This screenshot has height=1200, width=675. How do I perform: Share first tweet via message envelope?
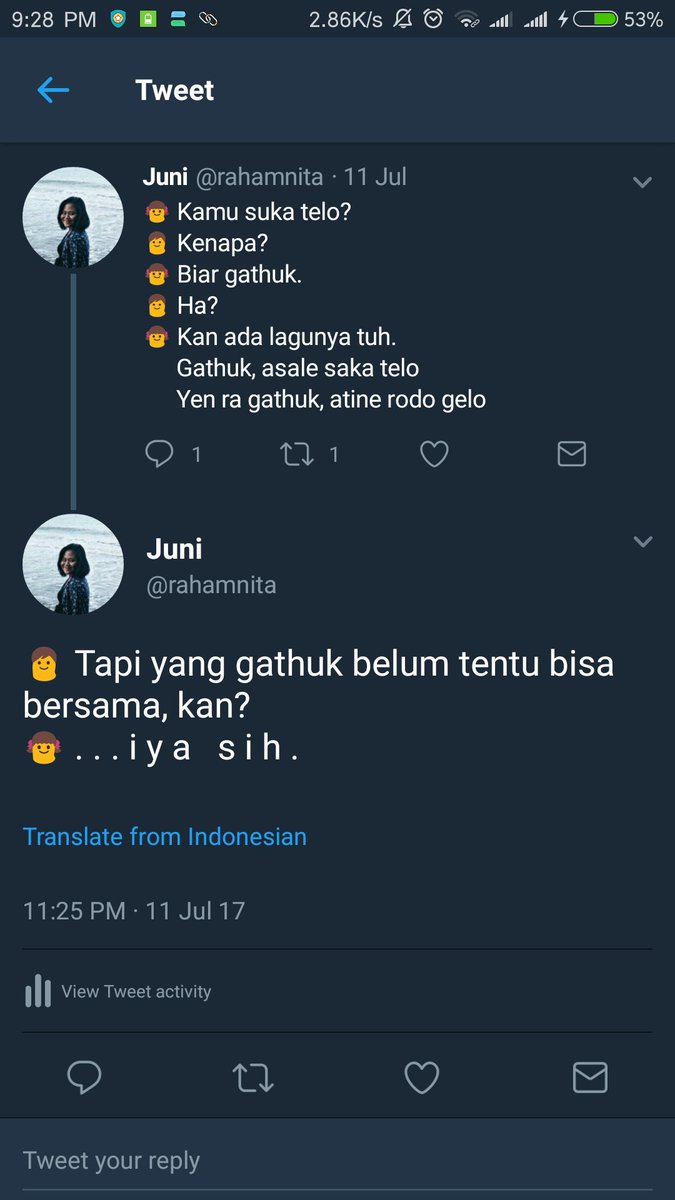pyautogui.click(x=571, y=455)
